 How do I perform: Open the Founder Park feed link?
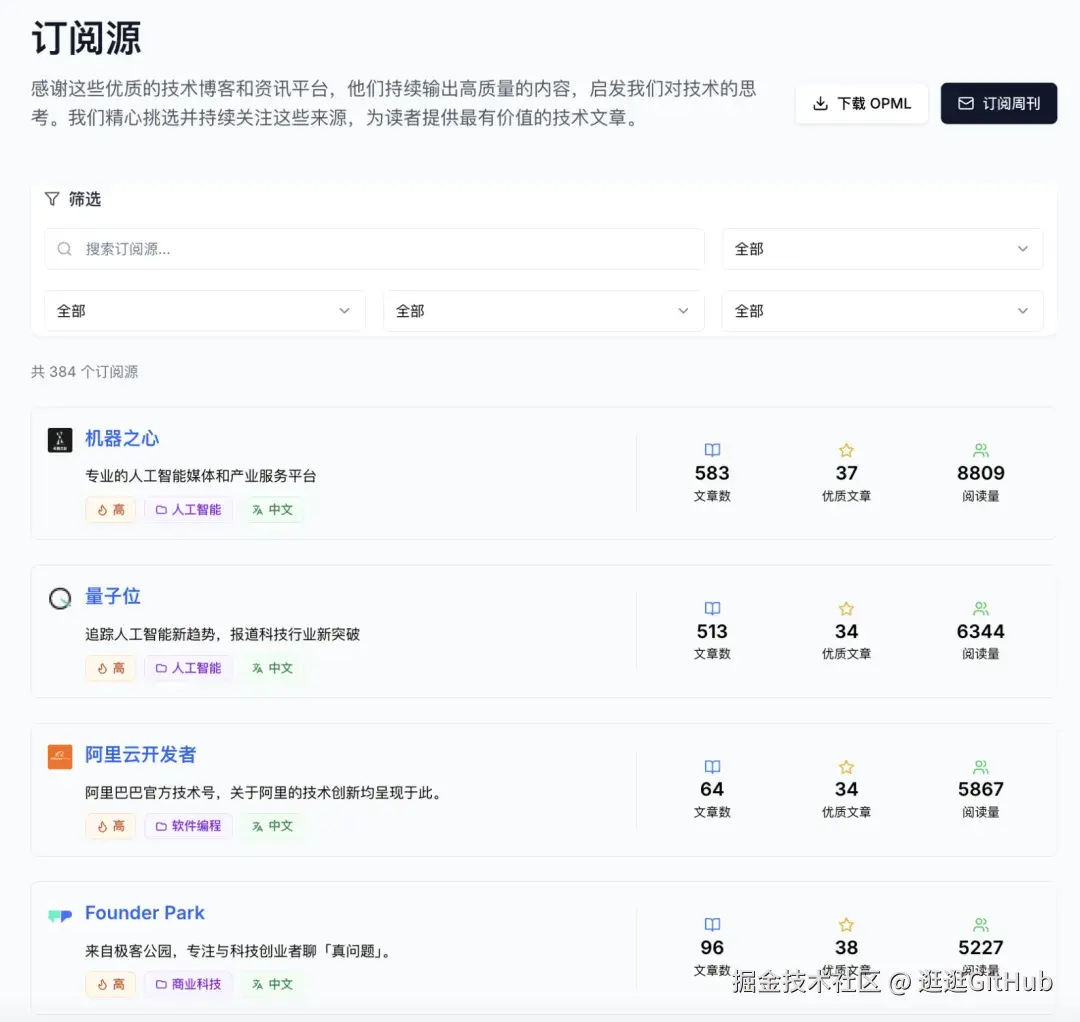pyautogui.click(x=145, y=912)
